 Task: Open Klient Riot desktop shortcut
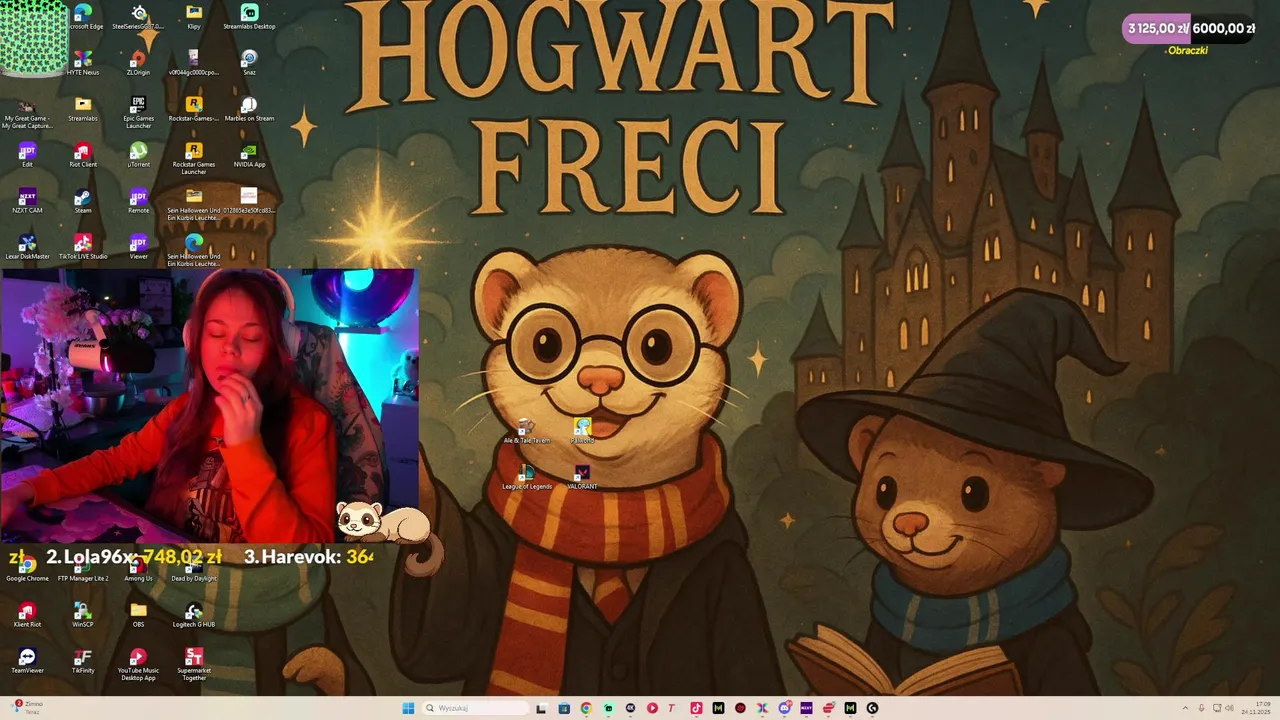[x=27, y=615]
